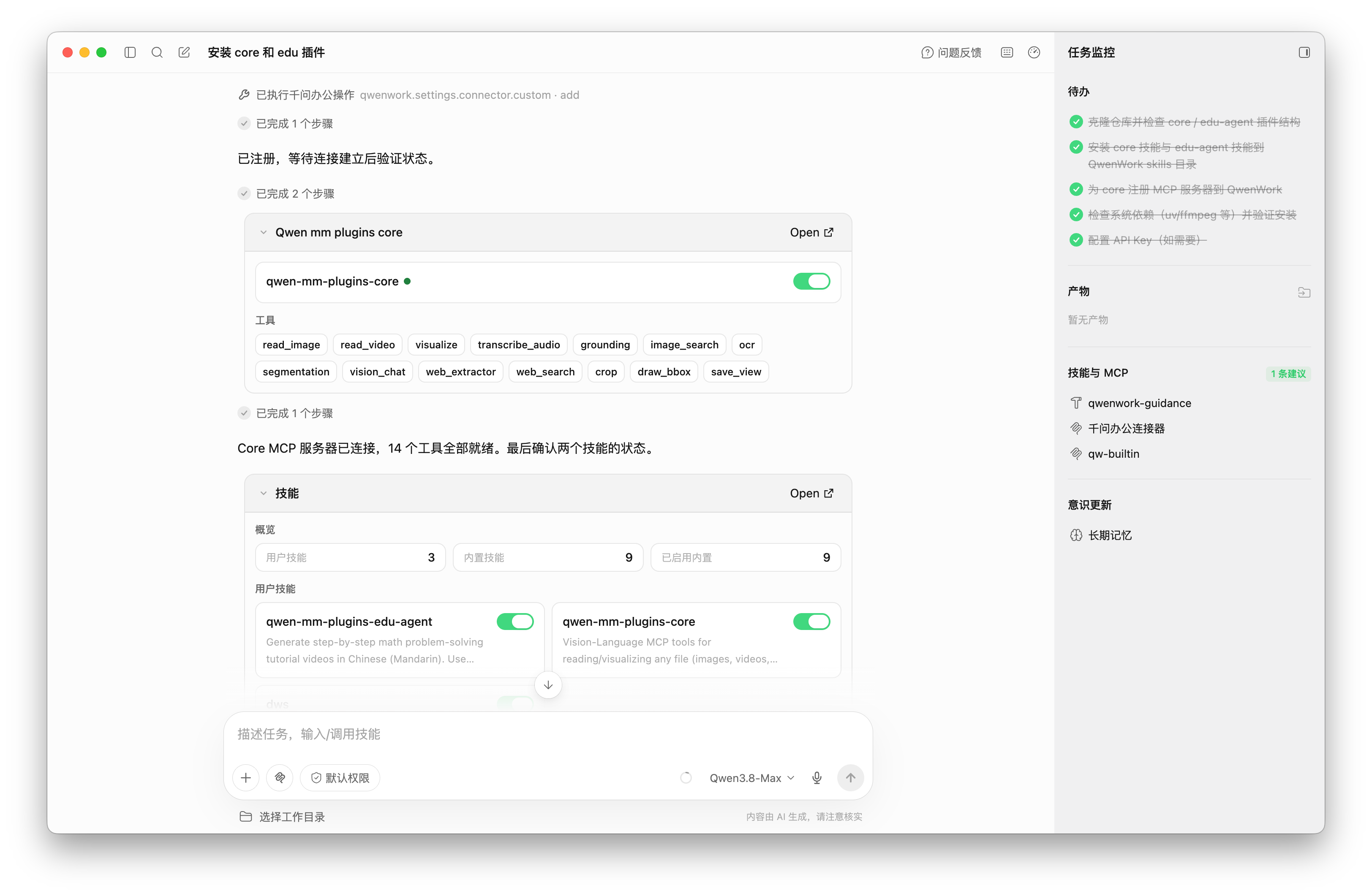Focus the 描述任务 message input field

[x=547, y=734]
